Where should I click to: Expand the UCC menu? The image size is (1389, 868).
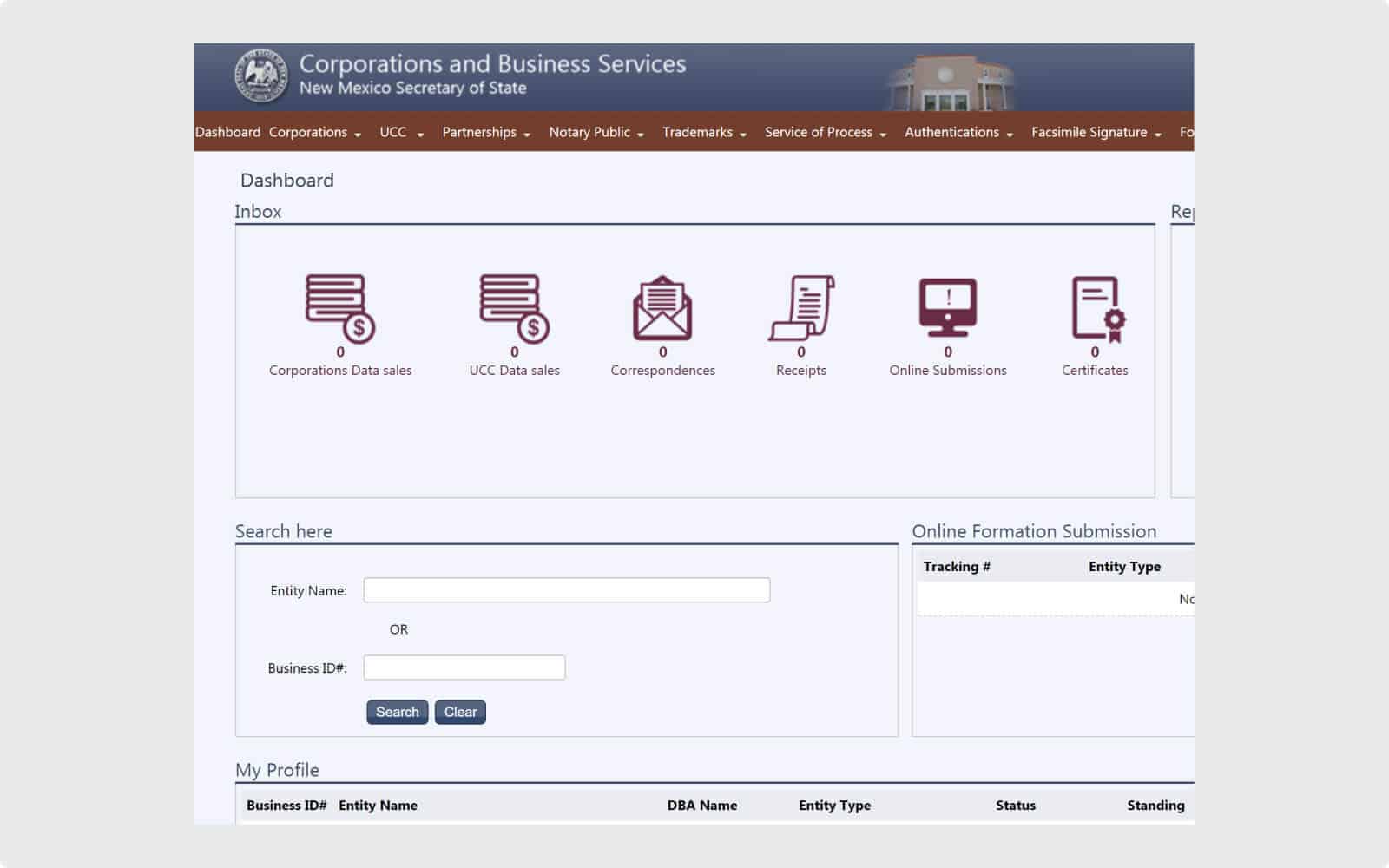[x=401, y=132]
